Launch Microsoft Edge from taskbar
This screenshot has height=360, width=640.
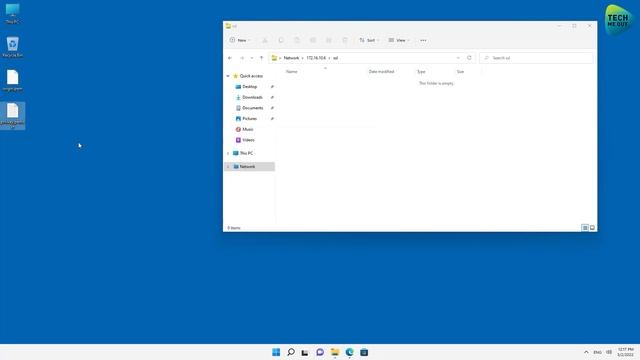[349, 352]
